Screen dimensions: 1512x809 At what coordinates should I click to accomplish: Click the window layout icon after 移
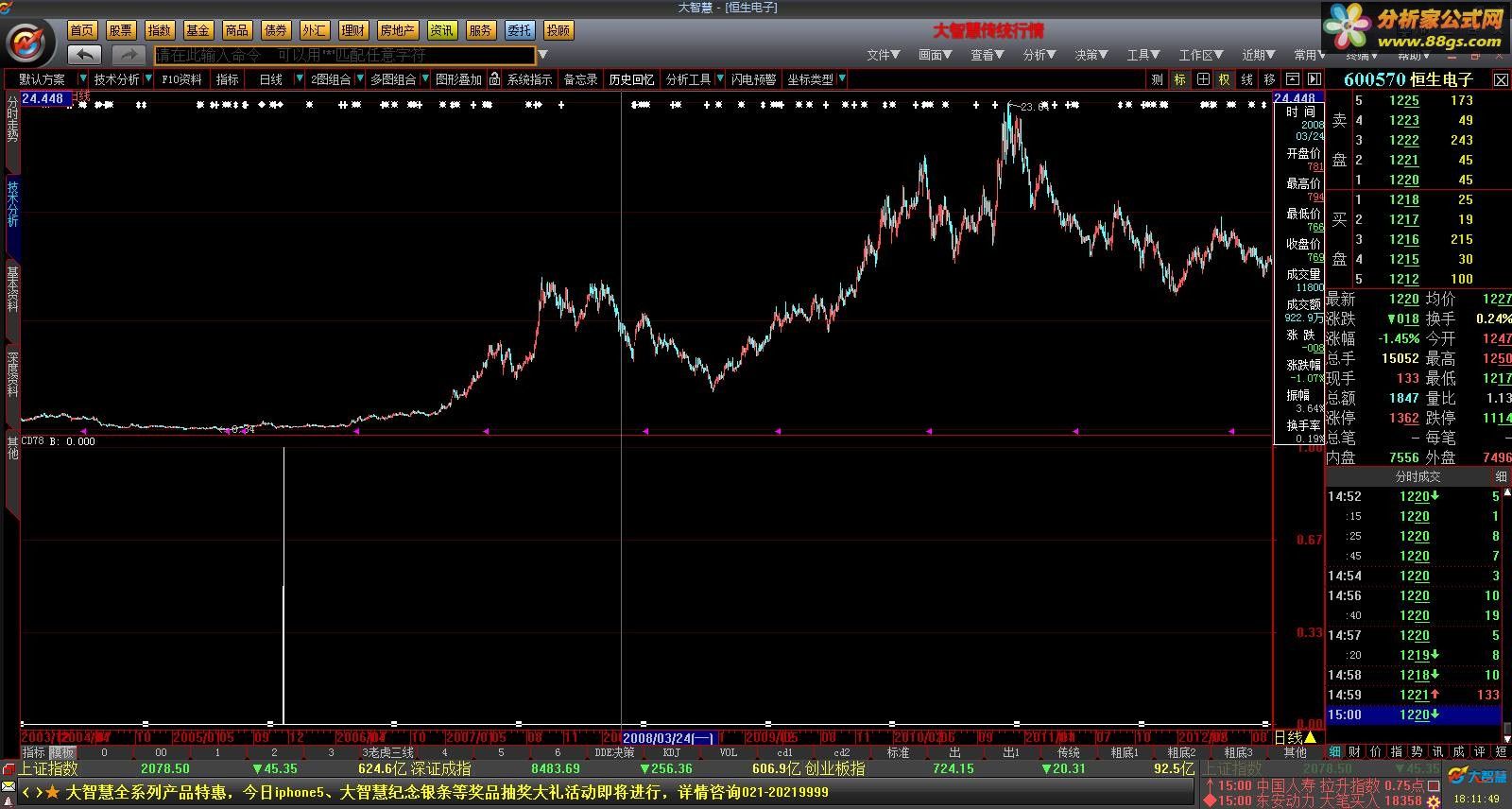point(1292,79)
